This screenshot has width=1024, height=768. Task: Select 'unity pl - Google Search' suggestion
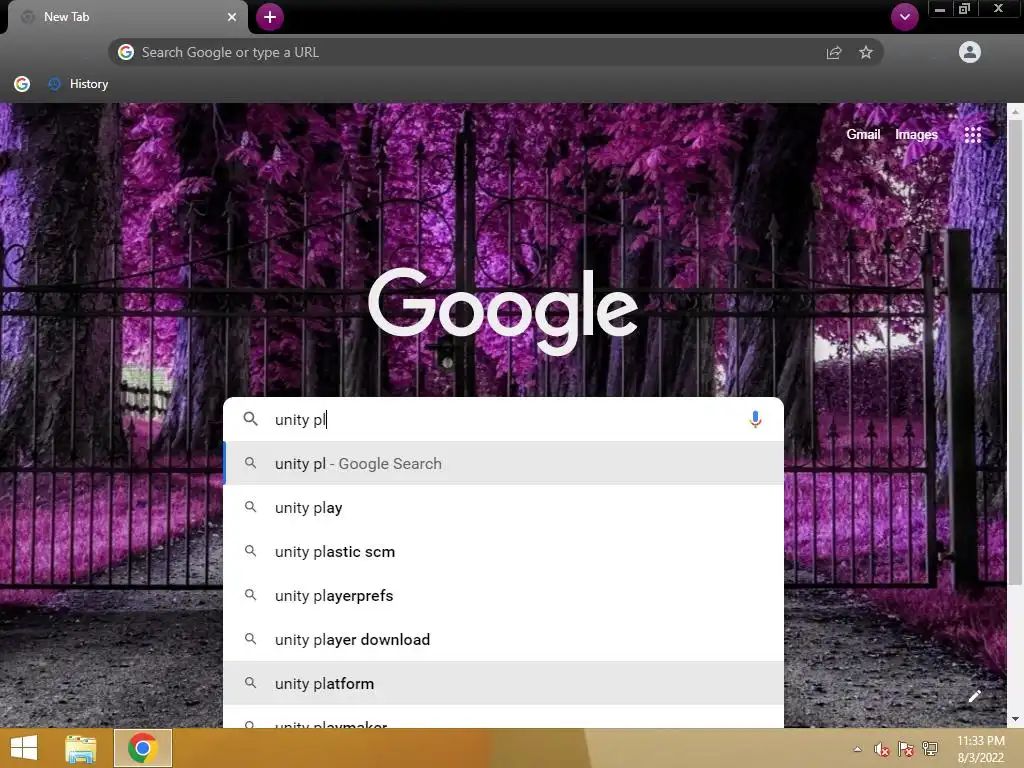504,463
